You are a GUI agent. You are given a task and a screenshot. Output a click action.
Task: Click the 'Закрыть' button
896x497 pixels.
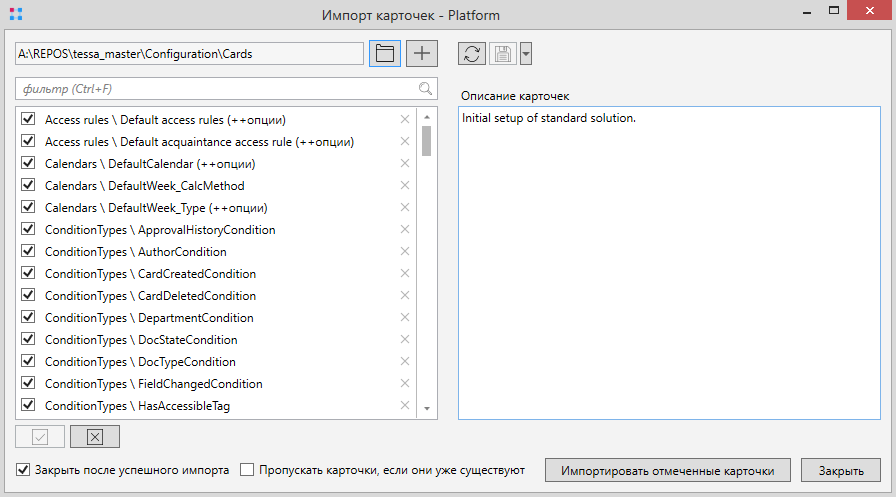point(842,470)
